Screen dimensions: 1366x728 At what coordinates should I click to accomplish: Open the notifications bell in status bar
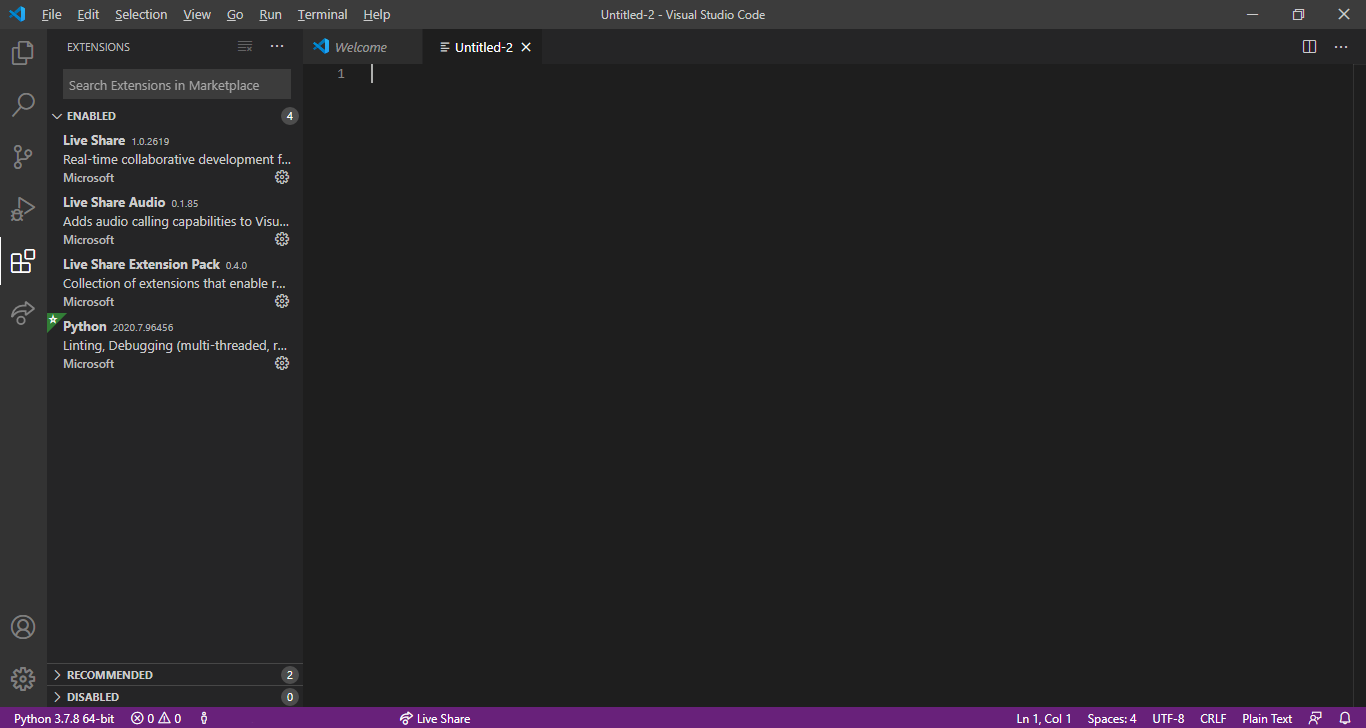1345,718
